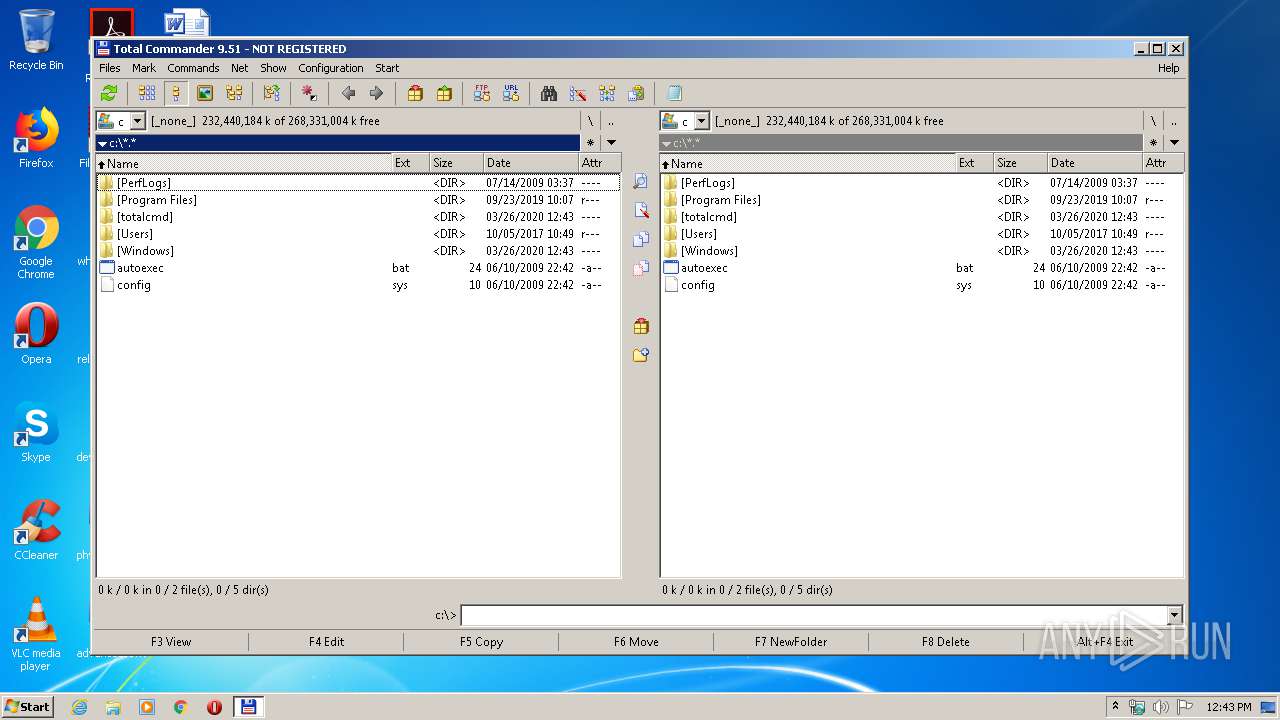Open the Help menu
The height and width of the screenshot is (720, 1280).
pos(1168,68)
